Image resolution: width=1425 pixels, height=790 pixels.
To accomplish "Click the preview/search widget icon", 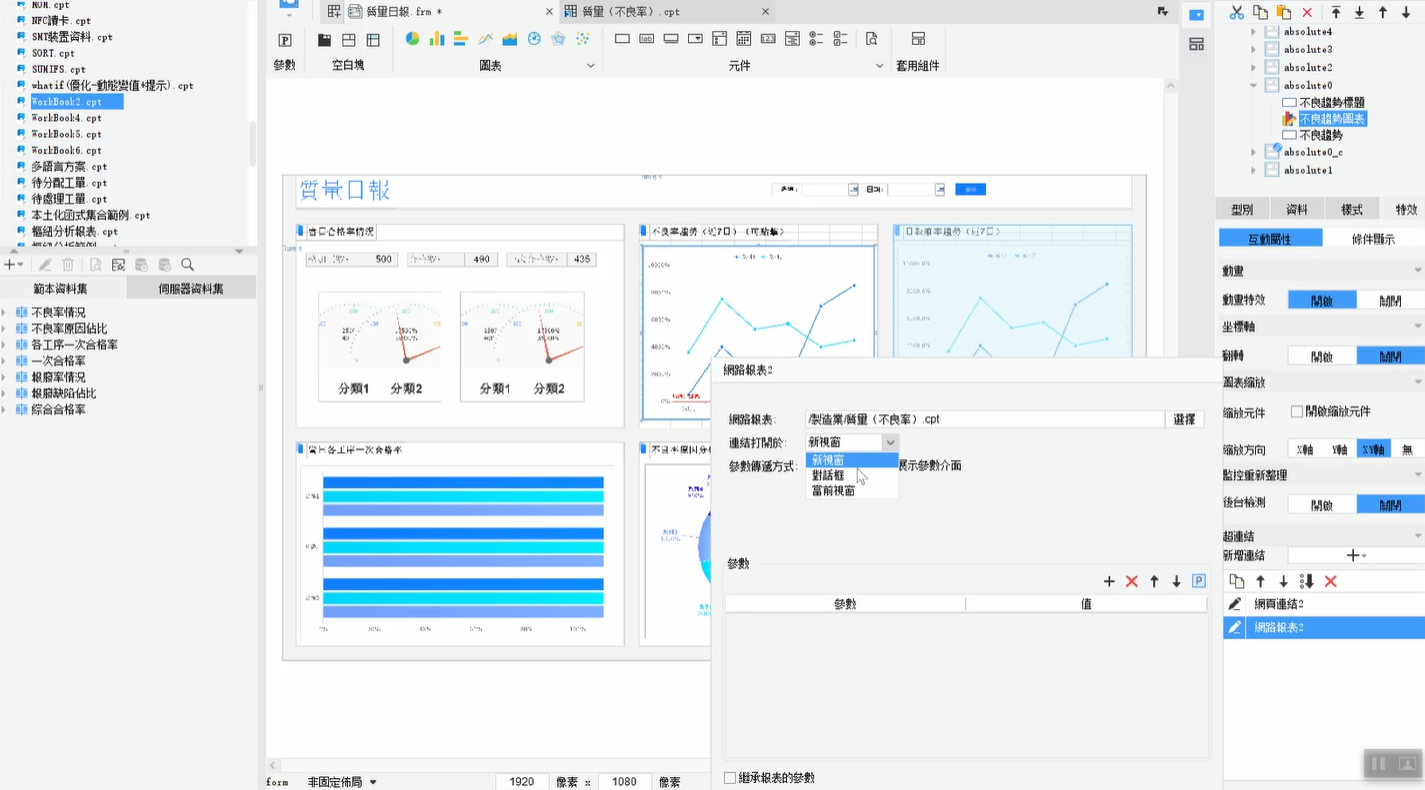I will 871,39.
